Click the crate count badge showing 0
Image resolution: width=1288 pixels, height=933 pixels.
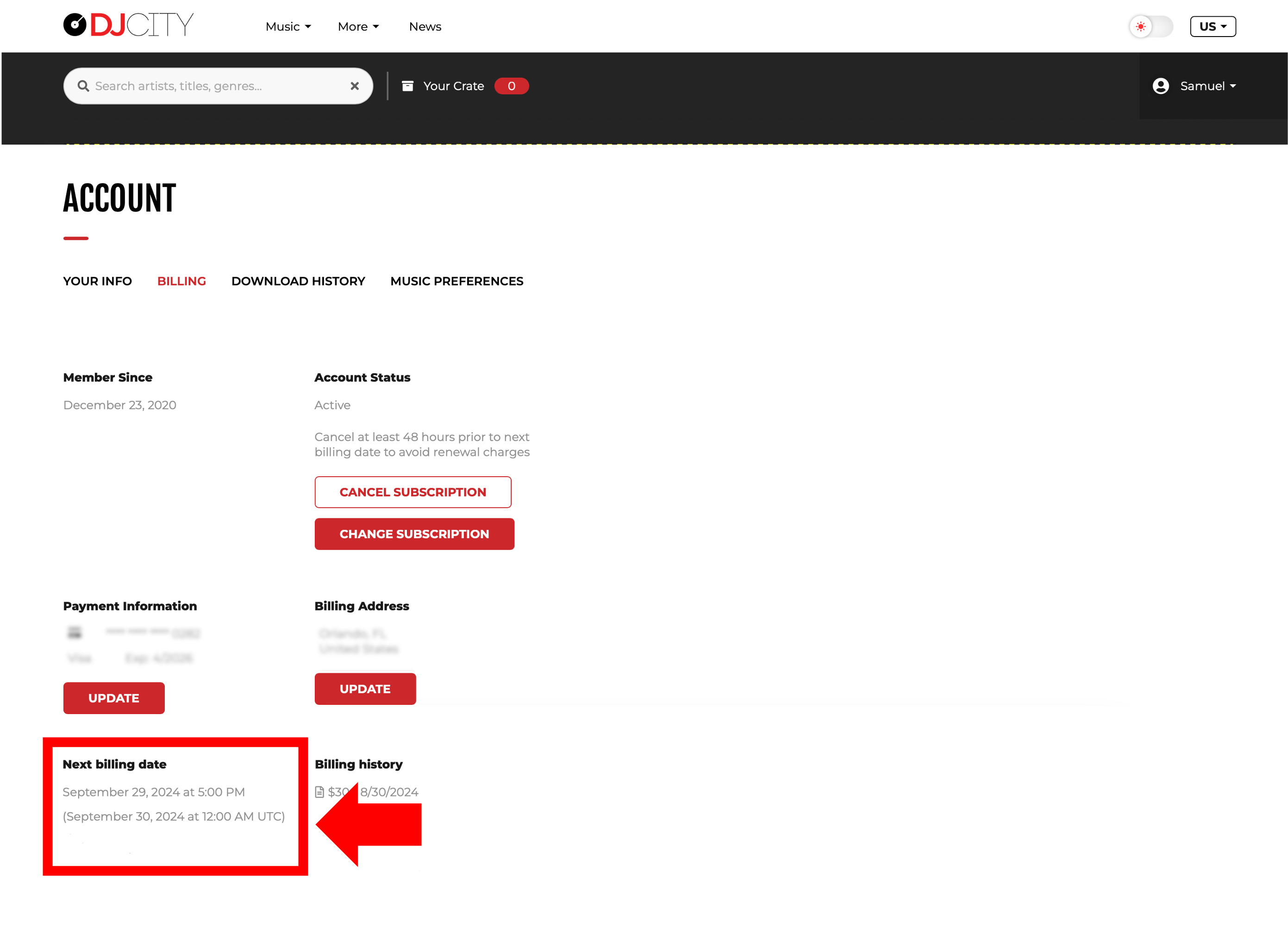pos(511,86)
